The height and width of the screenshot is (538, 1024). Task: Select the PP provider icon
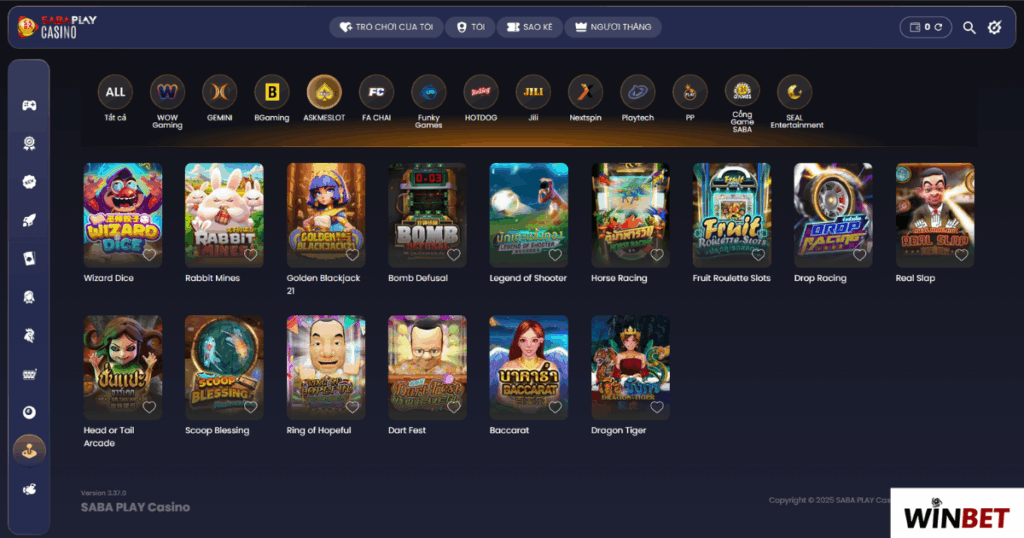point(690,92)
